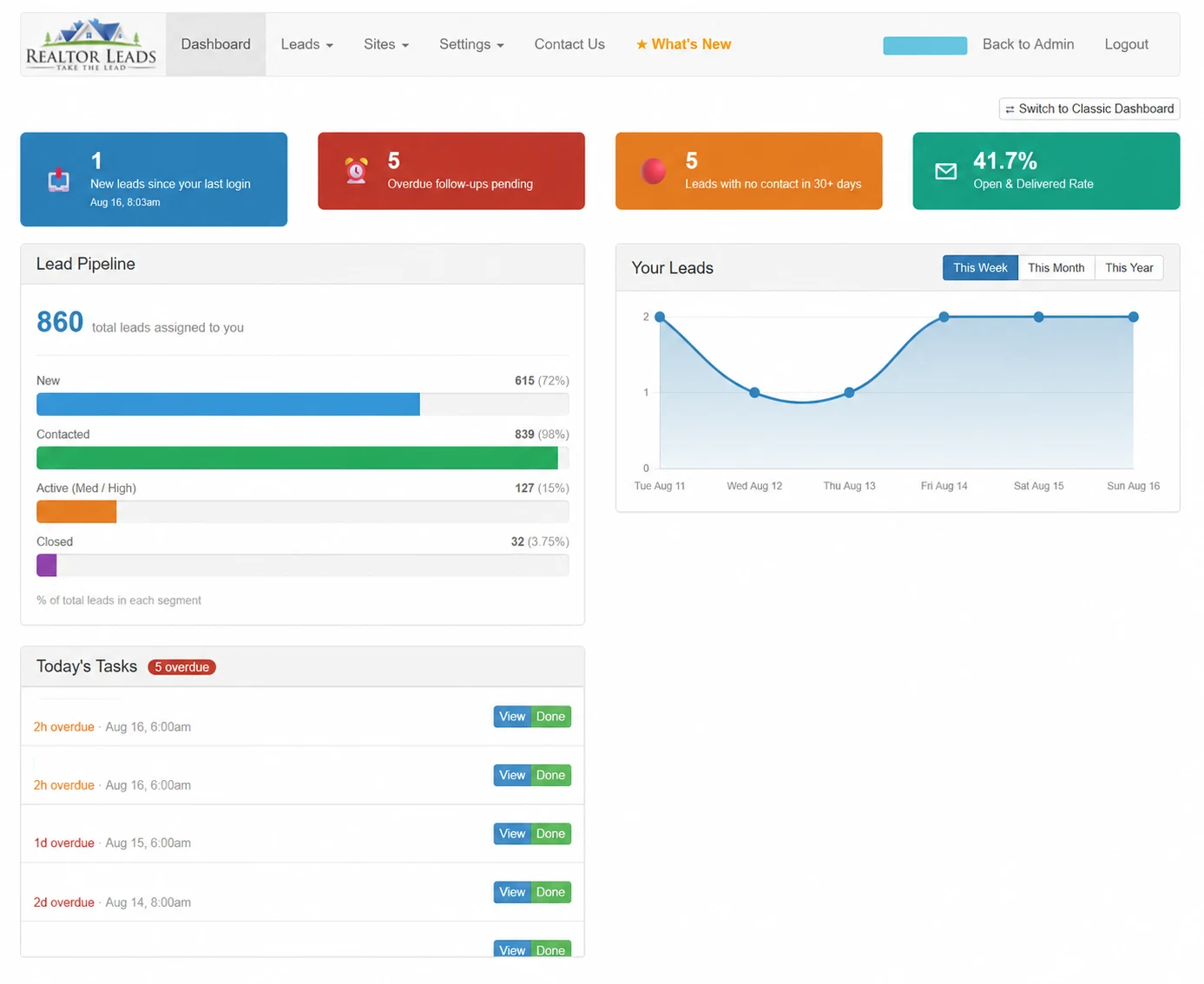Click the green Contacted leads progress bar
The height and width of the screenshot is (984, 1204).
297,458
